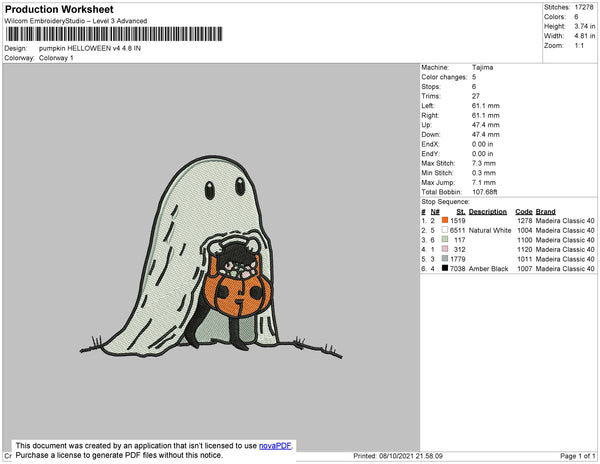Click the EndX value 0.00 in
Viewport: 600px width, 464px height.
pyautogui.click(x=483, y=144)
